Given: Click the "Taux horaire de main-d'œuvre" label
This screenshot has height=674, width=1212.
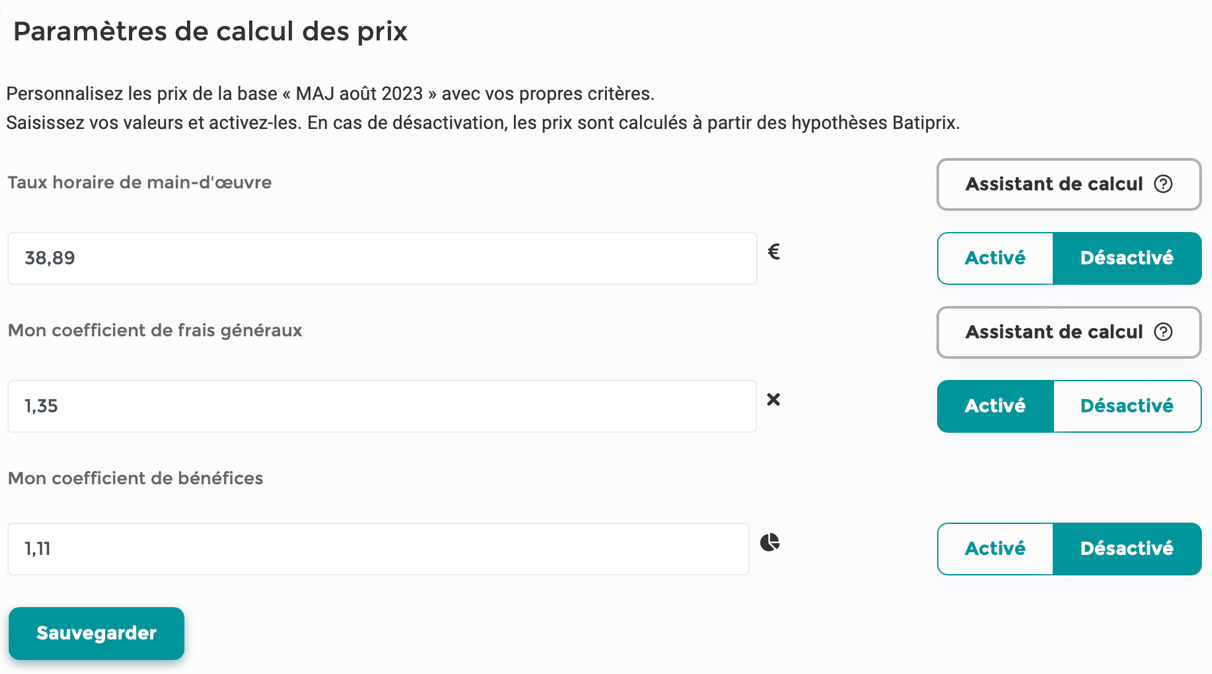Looking at the screenshot, I should point(140,183).
